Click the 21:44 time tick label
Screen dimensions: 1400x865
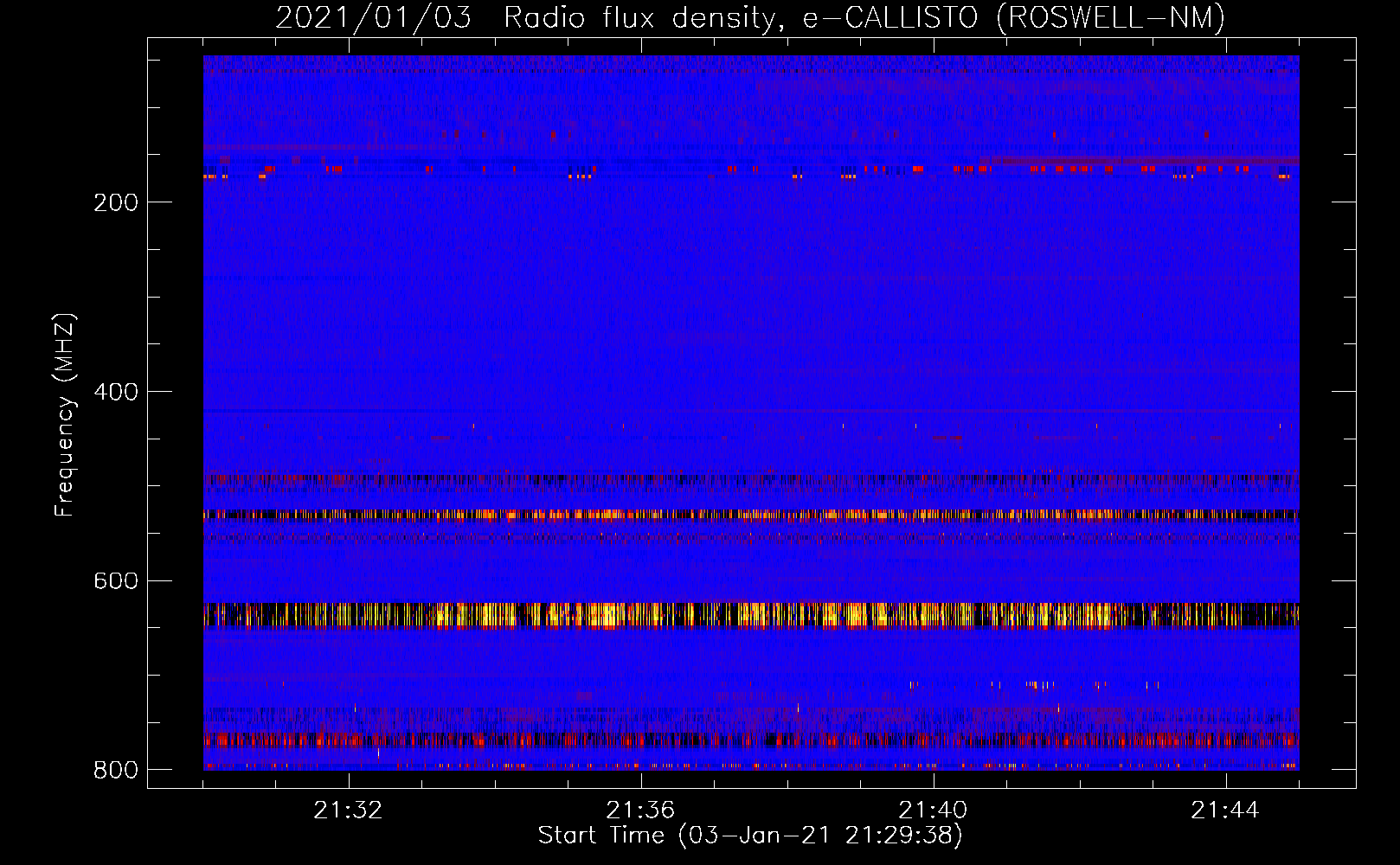coord(1225,811)
